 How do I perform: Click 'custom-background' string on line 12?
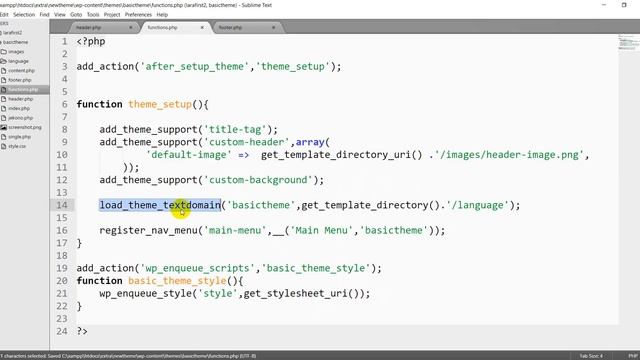coord(258,180)
